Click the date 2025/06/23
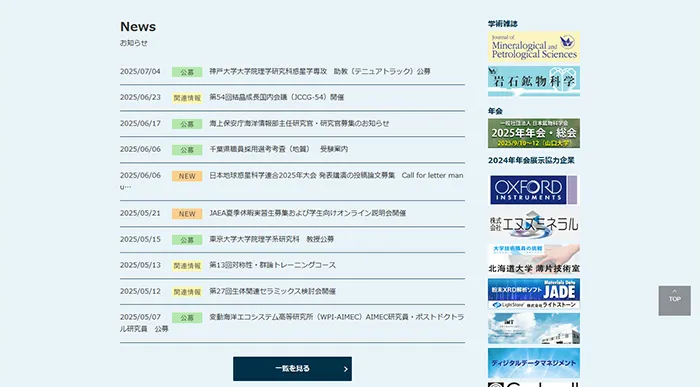 140,97
